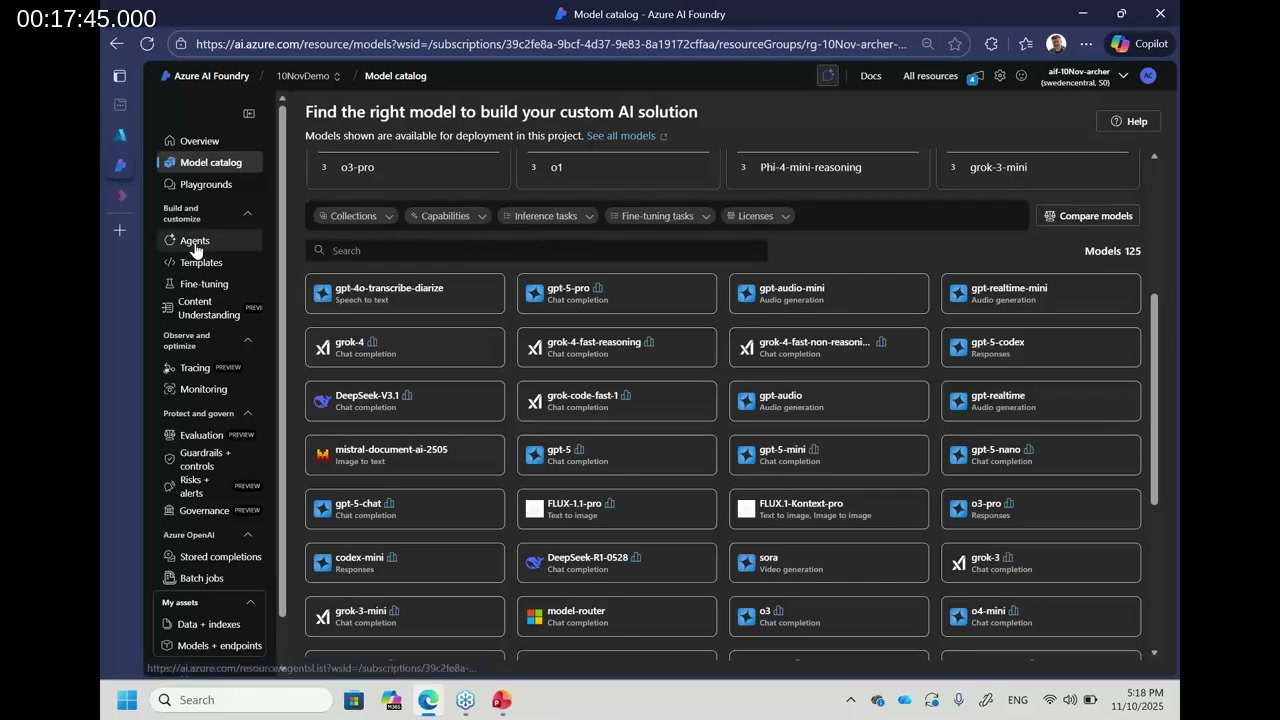Click the sora model icon
This screenshot has height=720, width=1280.
746,563
